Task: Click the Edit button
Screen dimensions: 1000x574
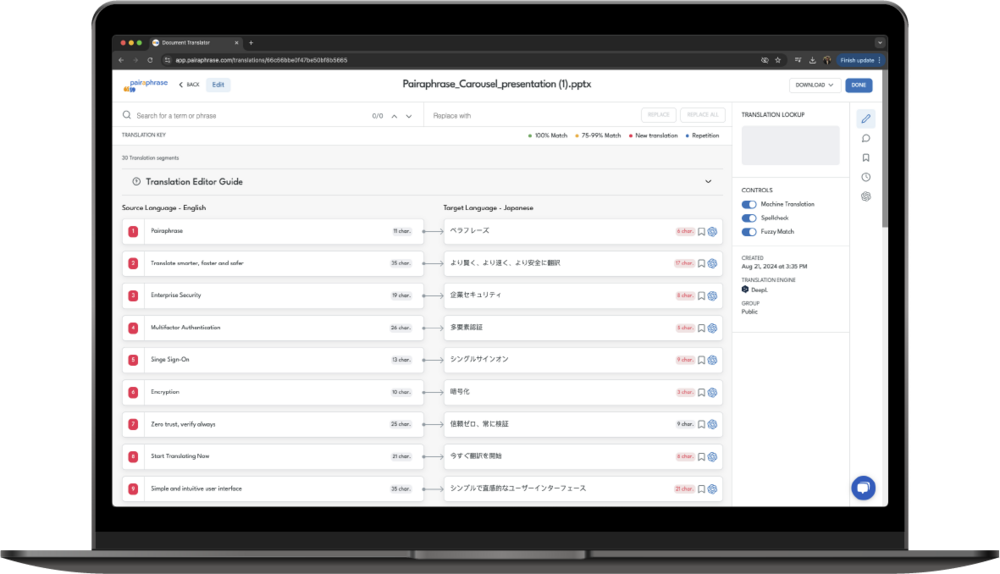Action: click(x=218, y=85)
